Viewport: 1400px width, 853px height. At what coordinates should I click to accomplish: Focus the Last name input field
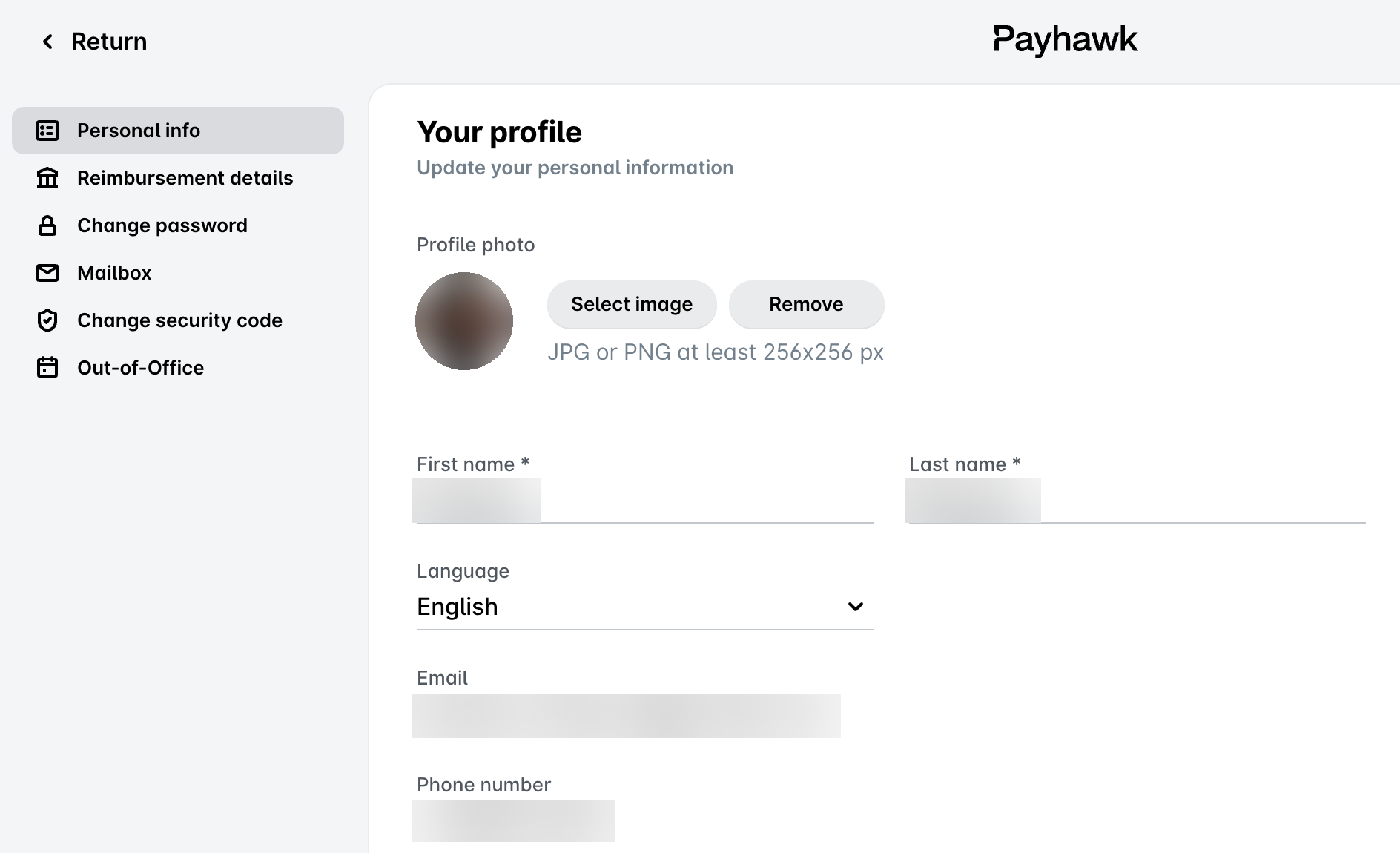click(1137, 501)
